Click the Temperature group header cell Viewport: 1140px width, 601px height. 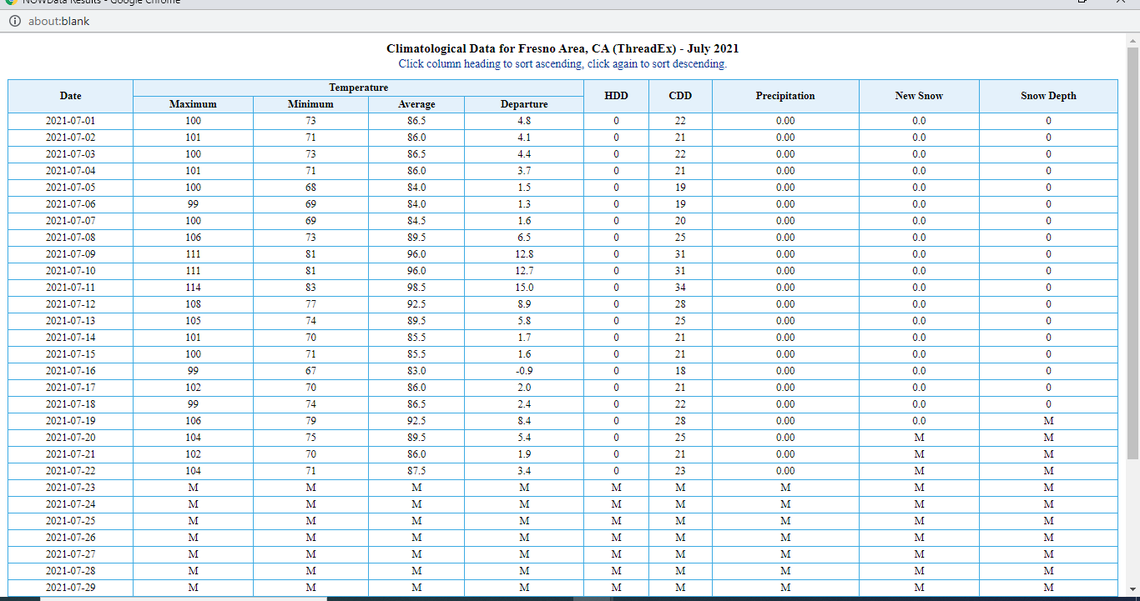[x=358, y=87]
